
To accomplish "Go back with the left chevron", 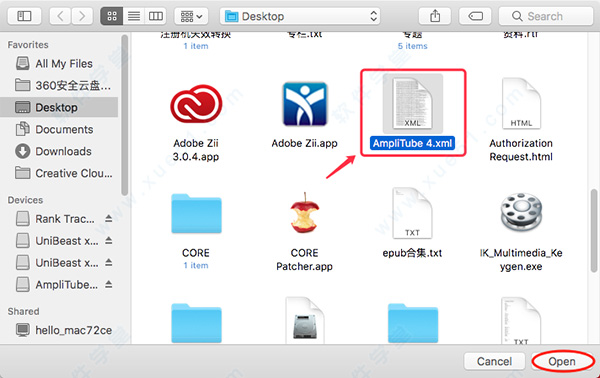I will point(60,16).
